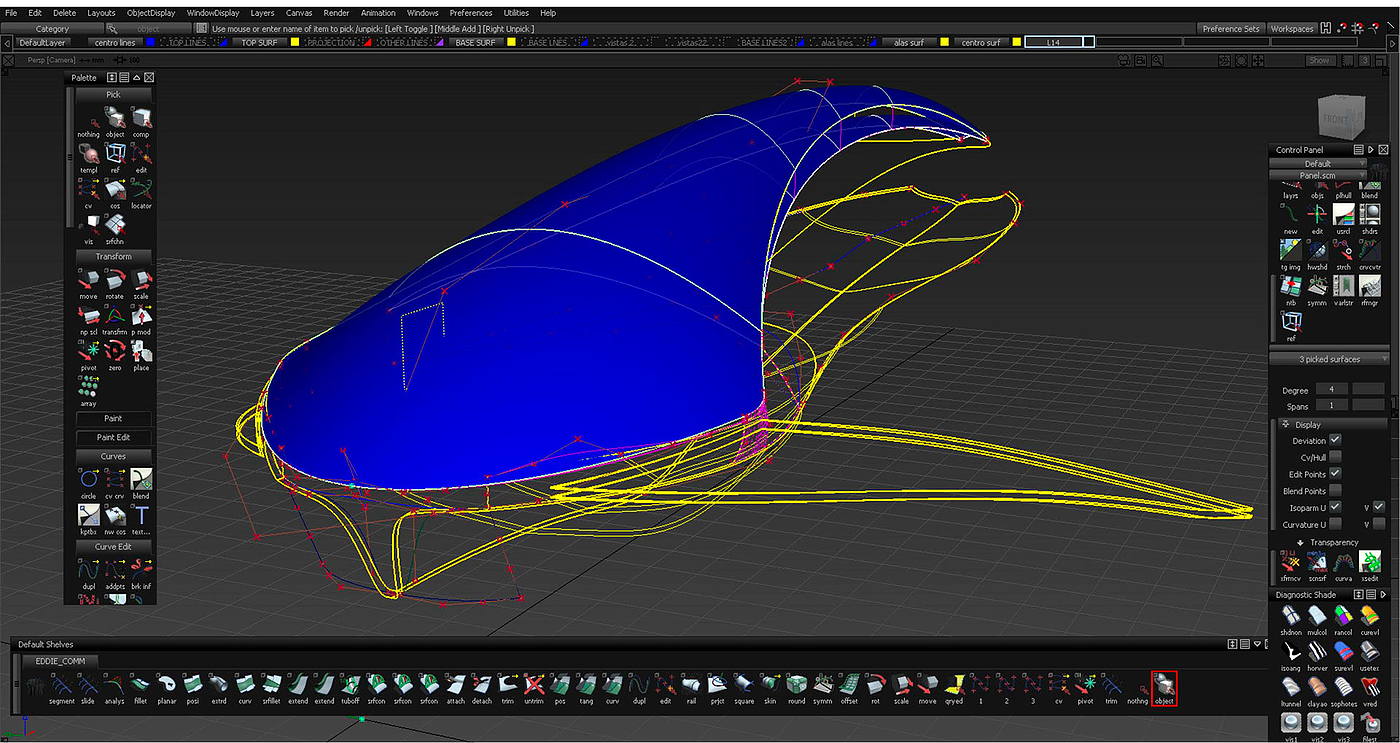
Task: Select the untrim tool on the shelf
Action: click(x=534, y=685)
